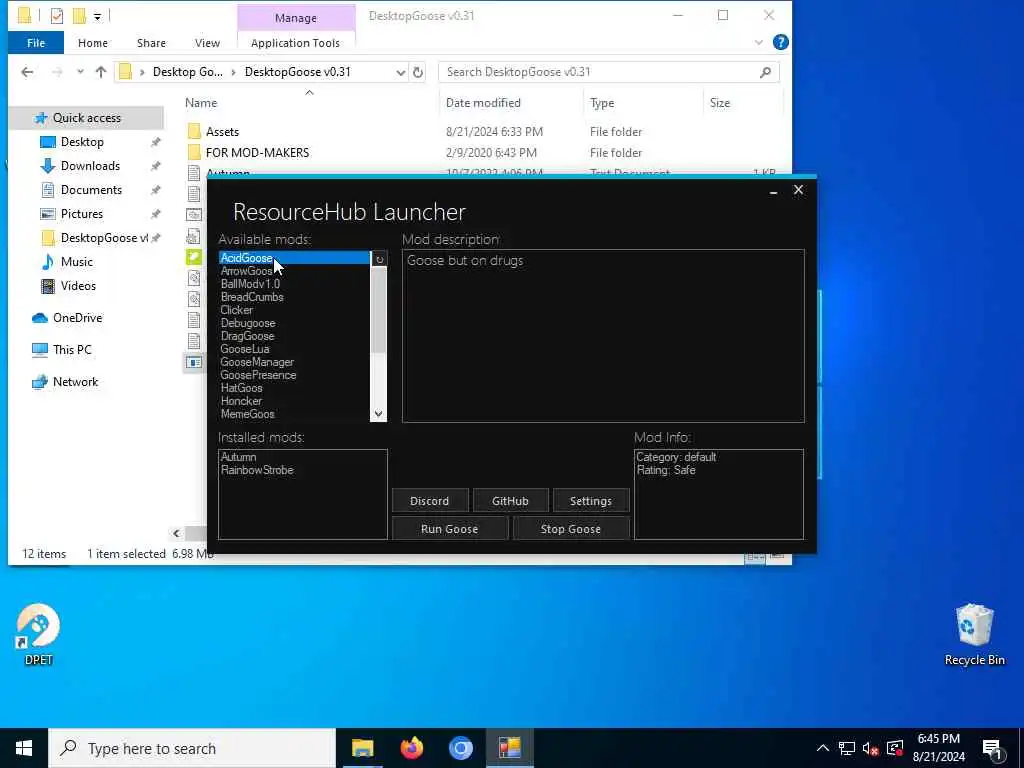Open Pictures in navigation pane
Viewport: 1024px width, 768px height.
pyautogui.click(x=81, y=214)
